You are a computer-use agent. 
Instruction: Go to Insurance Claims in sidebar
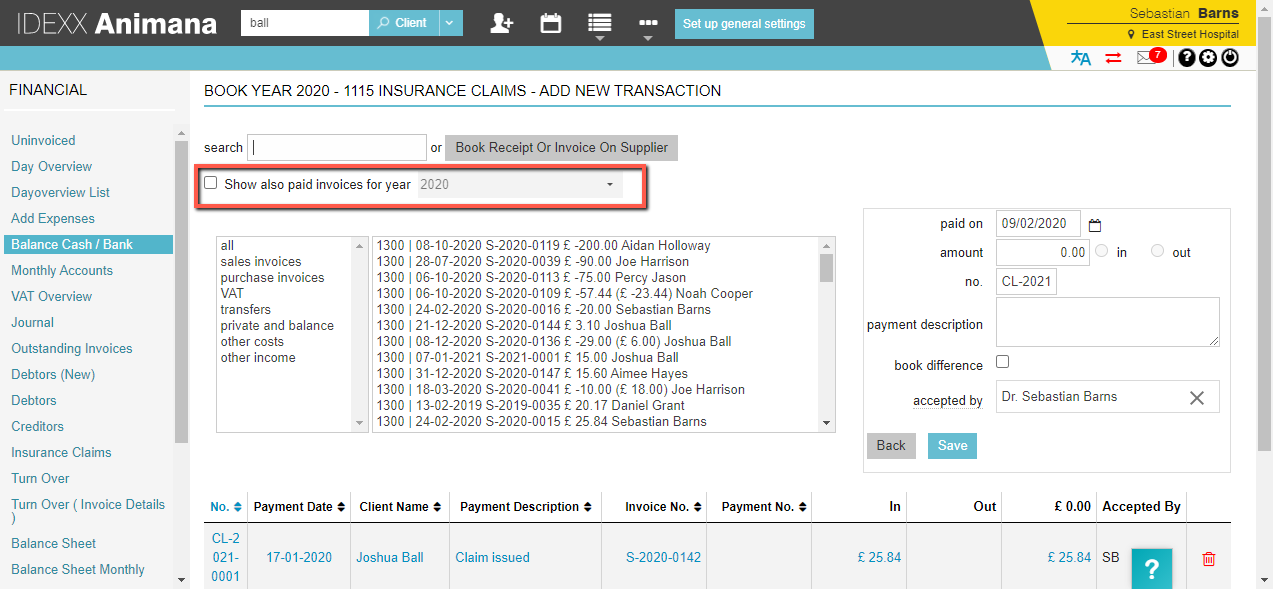61,452
